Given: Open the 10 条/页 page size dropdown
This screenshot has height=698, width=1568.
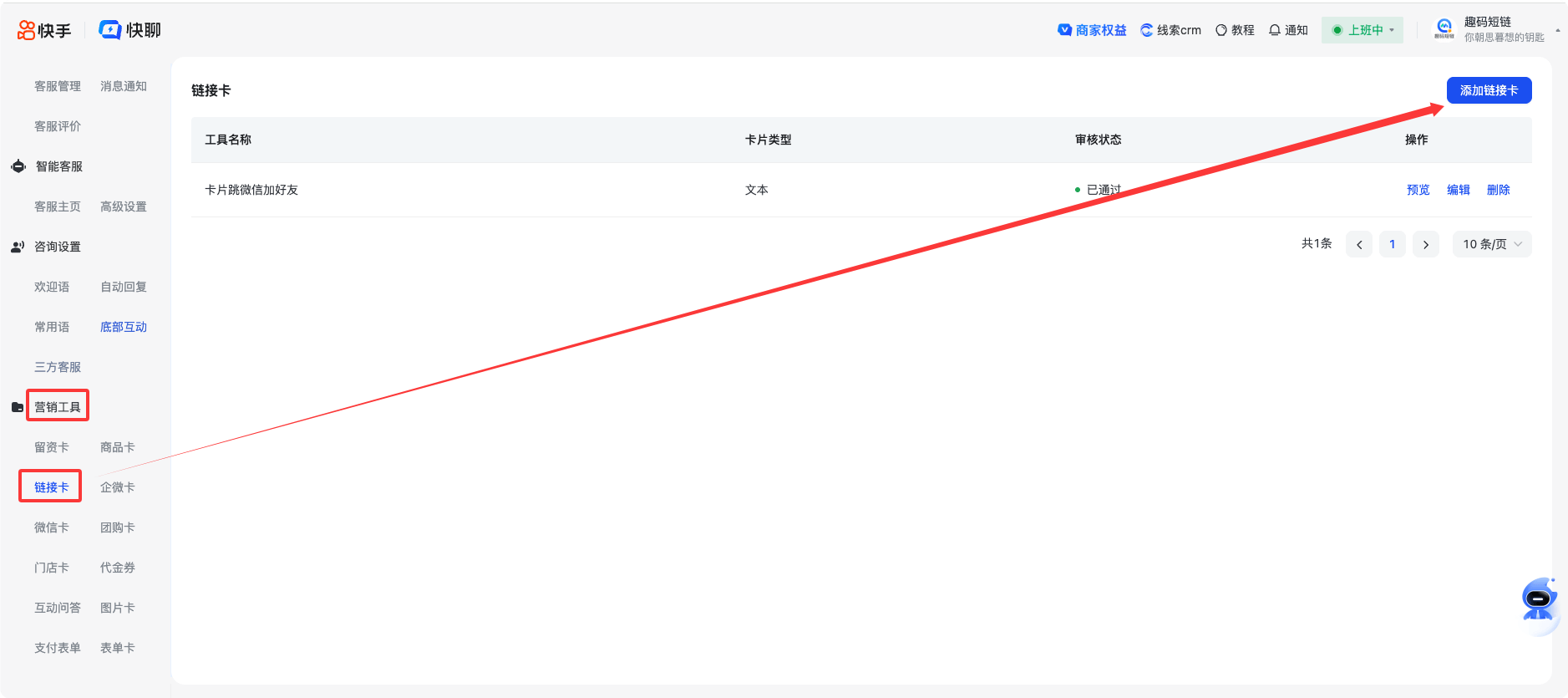Looking at the screenshot, I should [x=1492, y=244].
